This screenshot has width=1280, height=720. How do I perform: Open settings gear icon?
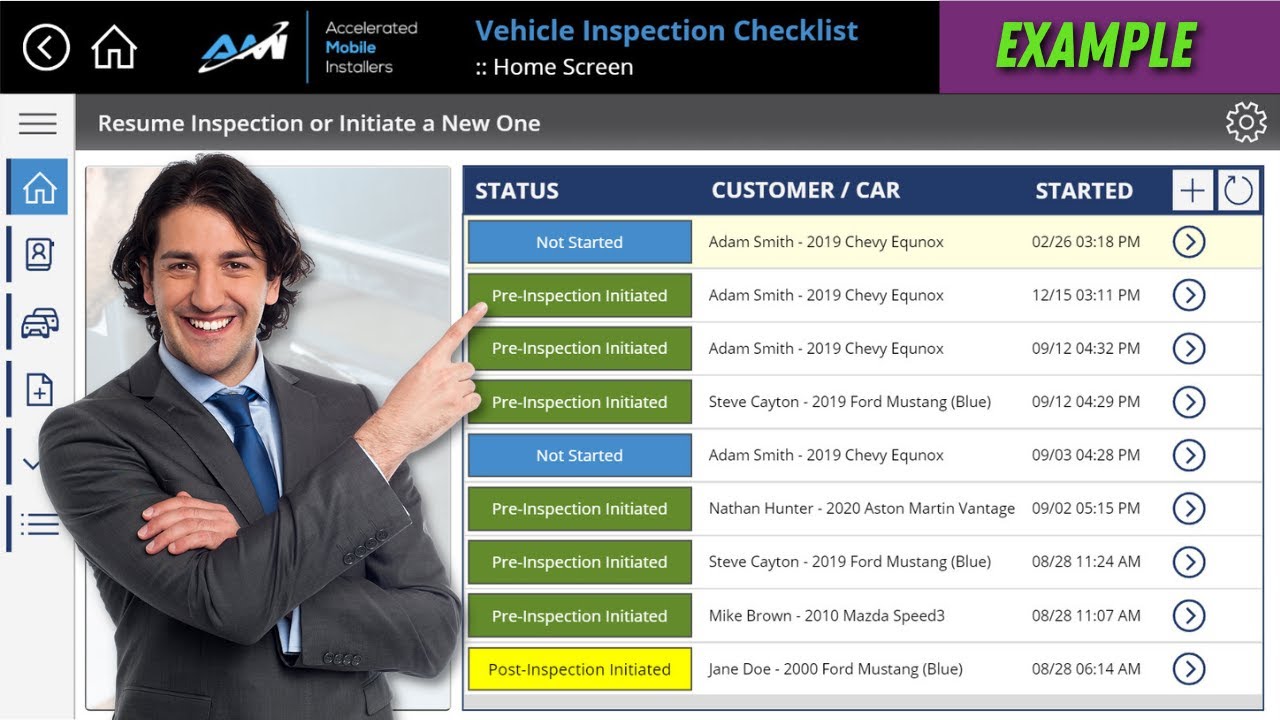pos(1246,123)
